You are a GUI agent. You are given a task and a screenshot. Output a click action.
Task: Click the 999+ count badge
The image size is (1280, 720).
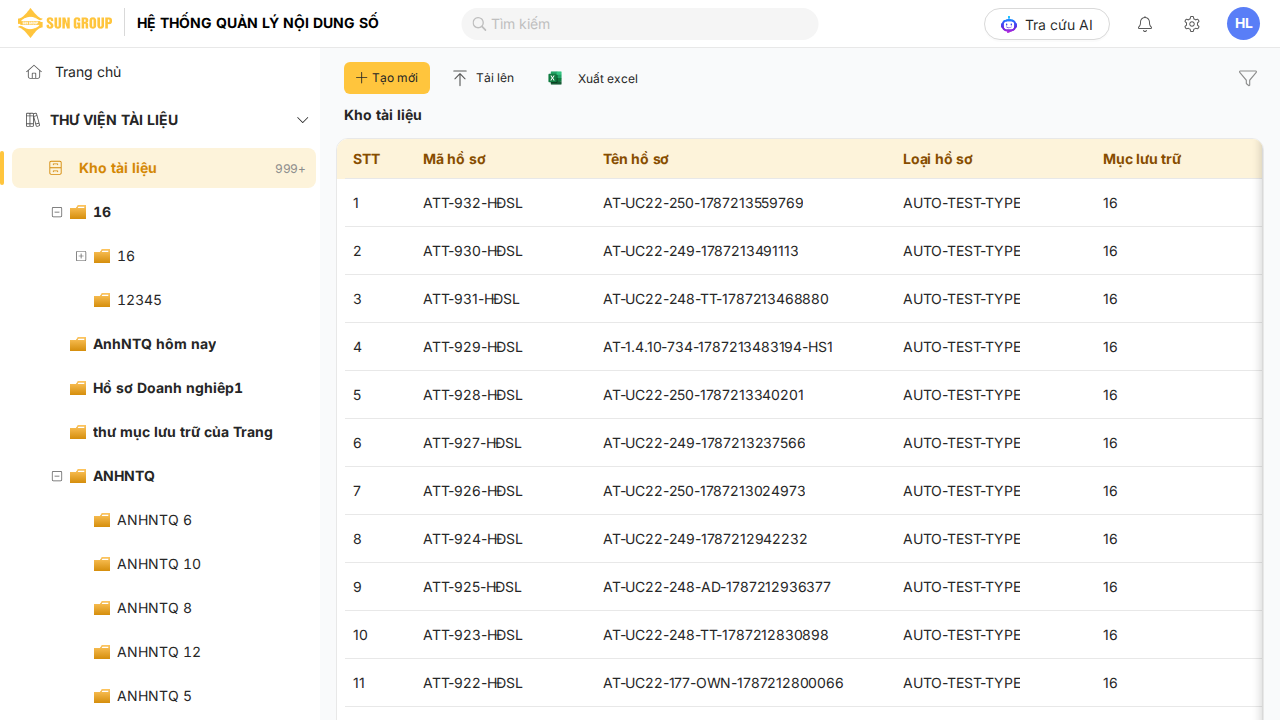point(290,169)
